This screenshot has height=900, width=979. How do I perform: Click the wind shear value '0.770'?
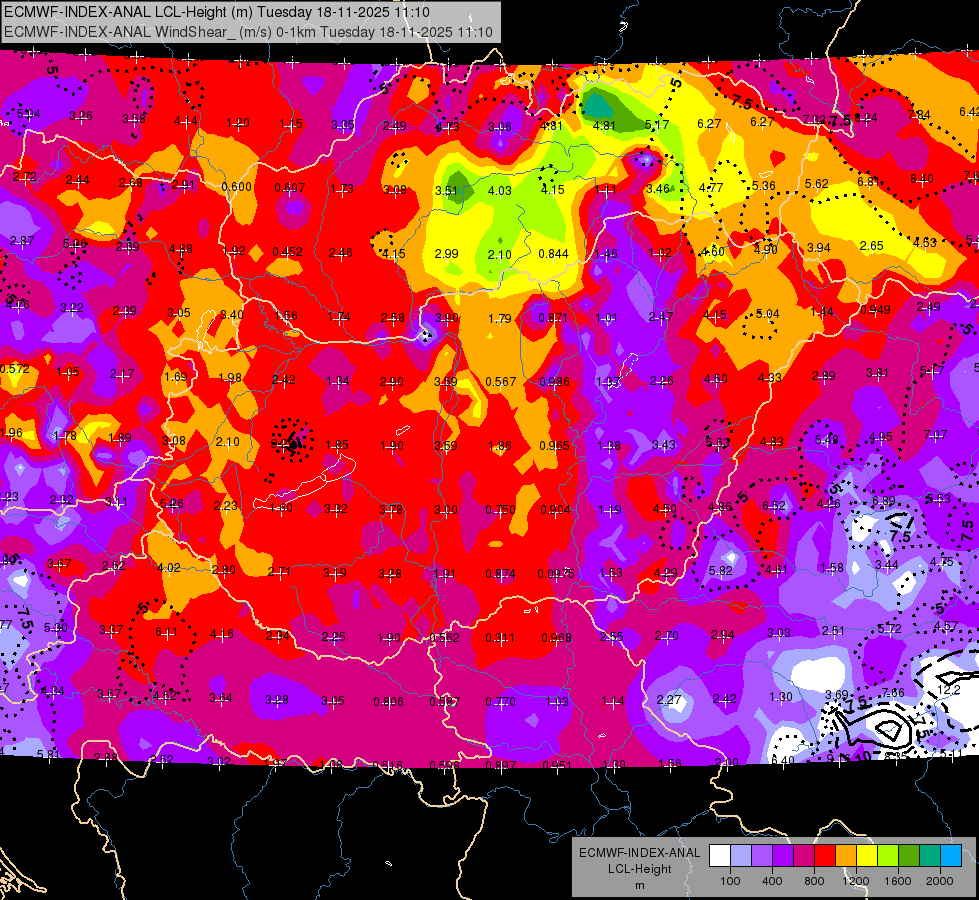[501, 702]
